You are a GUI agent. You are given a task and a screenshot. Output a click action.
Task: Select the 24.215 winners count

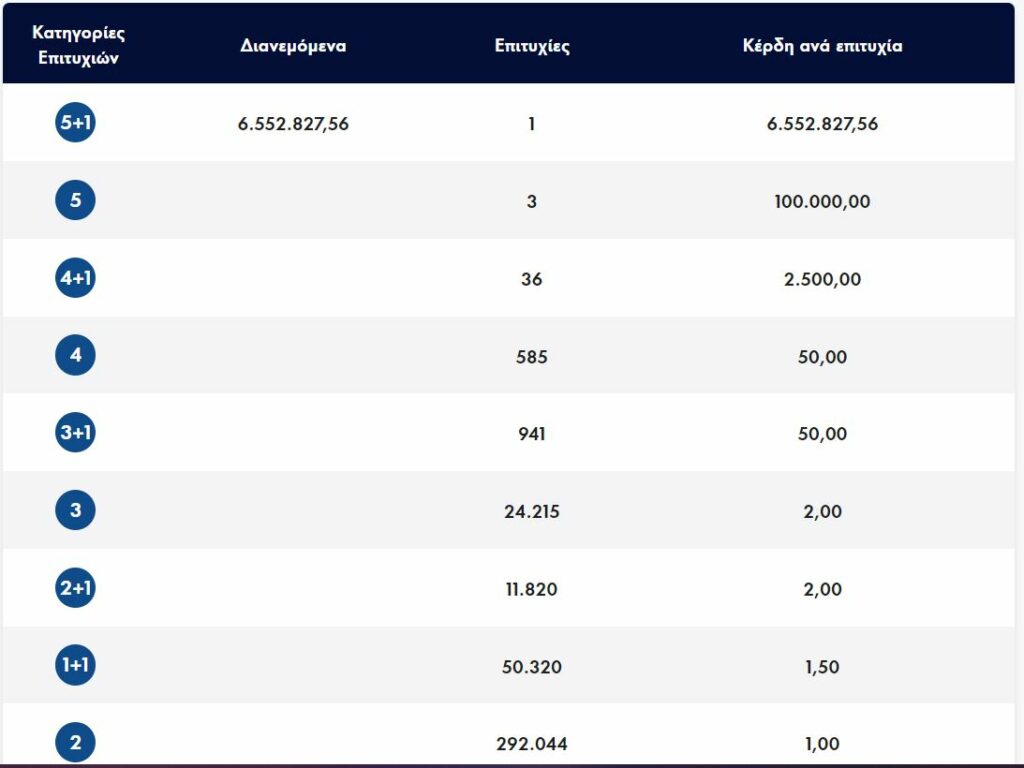pos(532,512)
